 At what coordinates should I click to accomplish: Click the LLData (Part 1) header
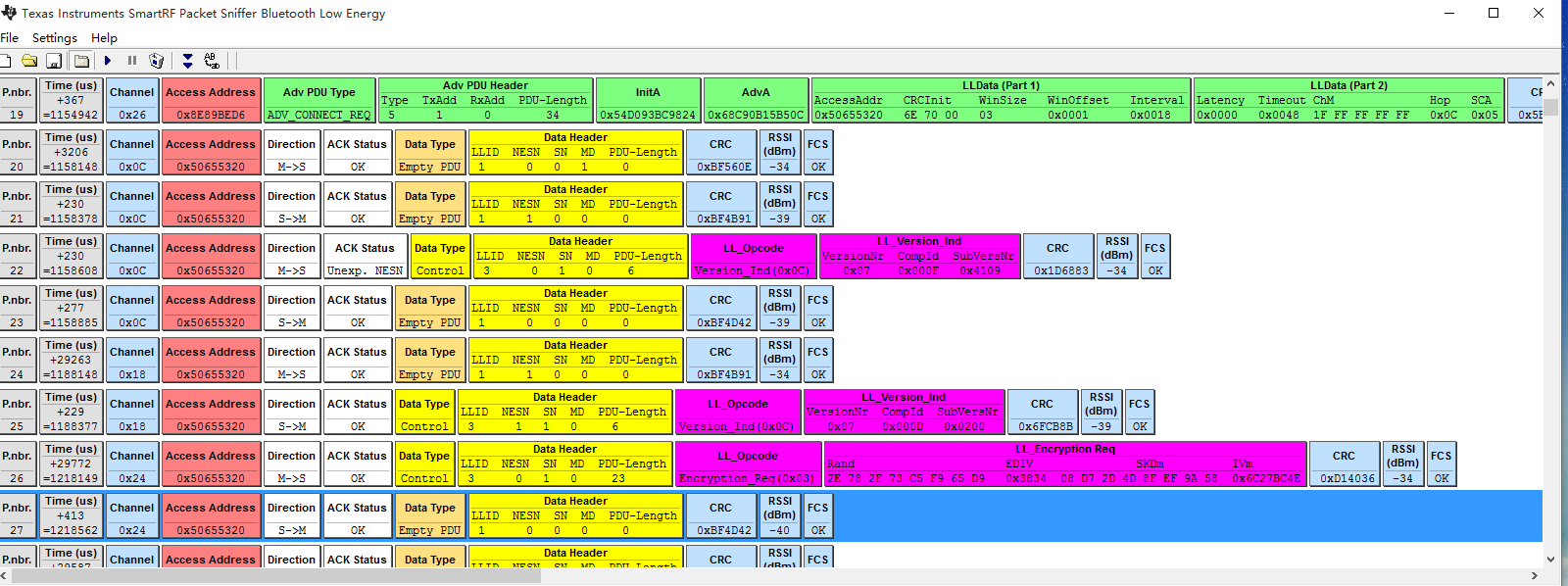click(1001, 85)
